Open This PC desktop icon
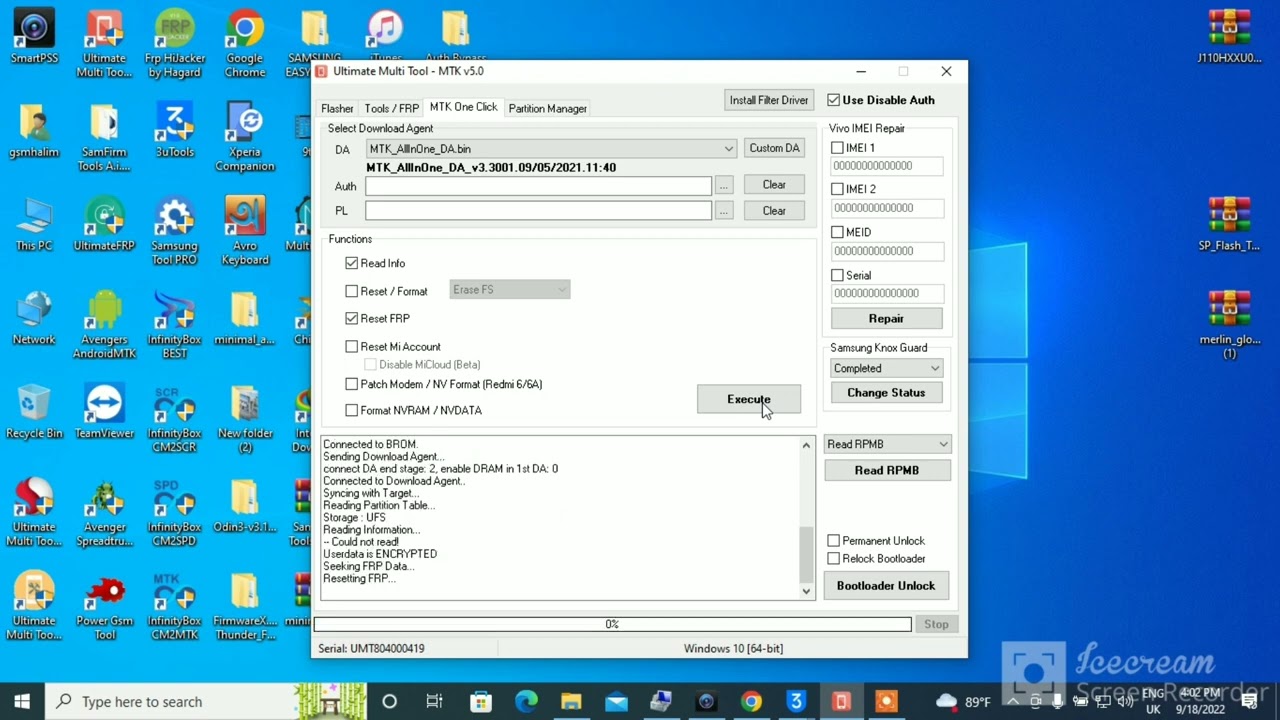 (x=34, y=225)
